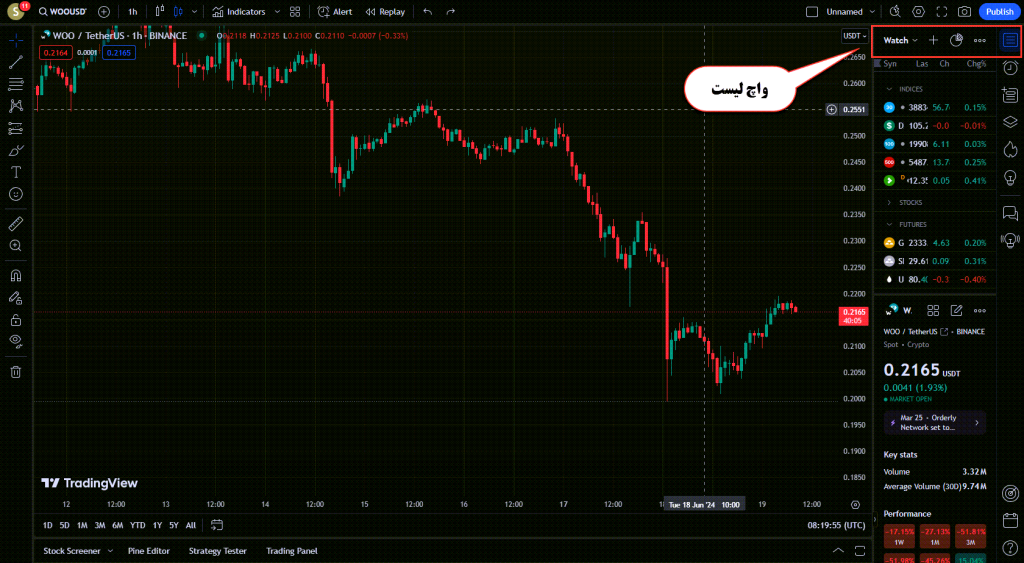
Task: Click the add symbol plus in watchlist header
Action: click(933, 40)
